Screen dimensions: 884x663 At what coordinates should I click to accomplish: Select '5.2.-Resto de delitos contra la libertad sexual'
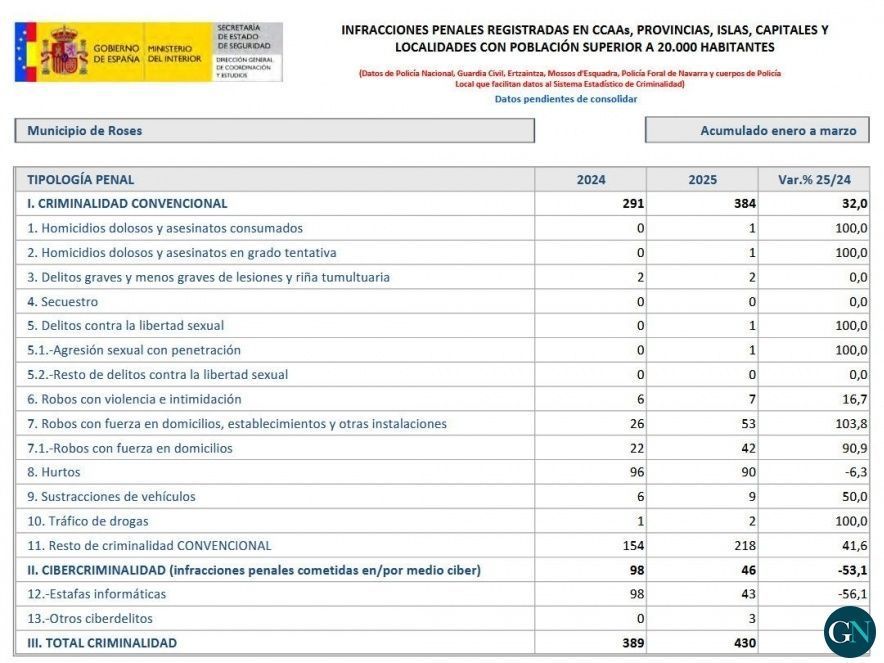click(157, 374)
